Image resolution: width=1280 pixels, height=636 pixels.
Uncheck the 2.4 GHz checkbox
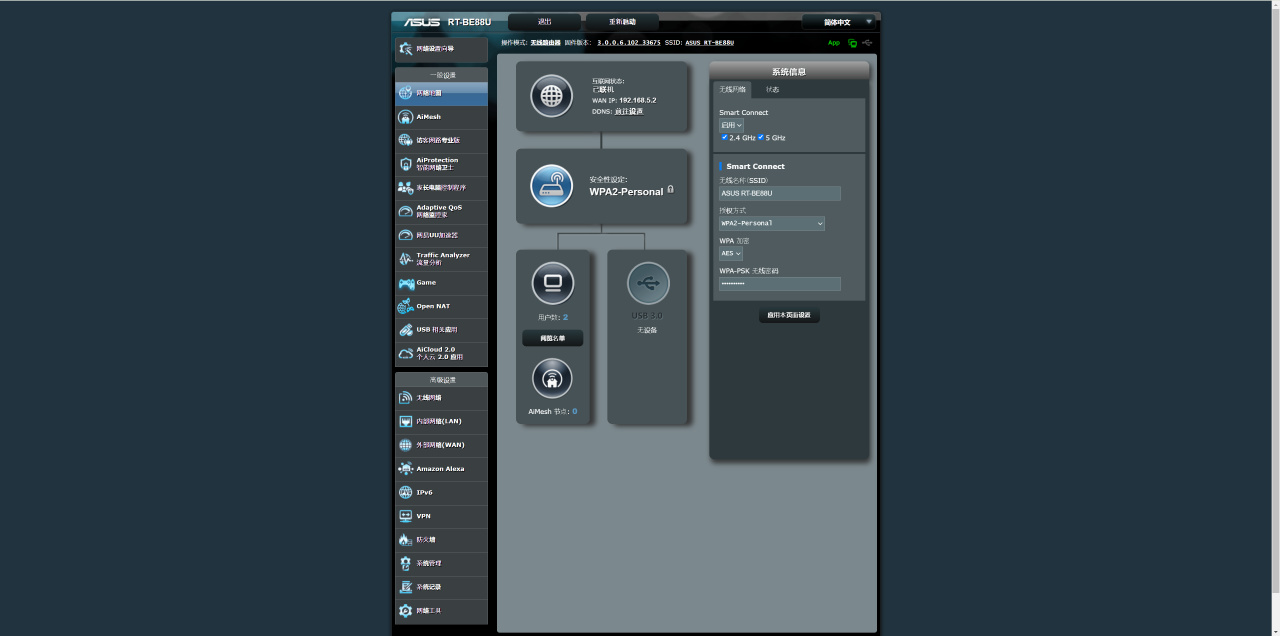pyautogui.click(x=724, y=137)
